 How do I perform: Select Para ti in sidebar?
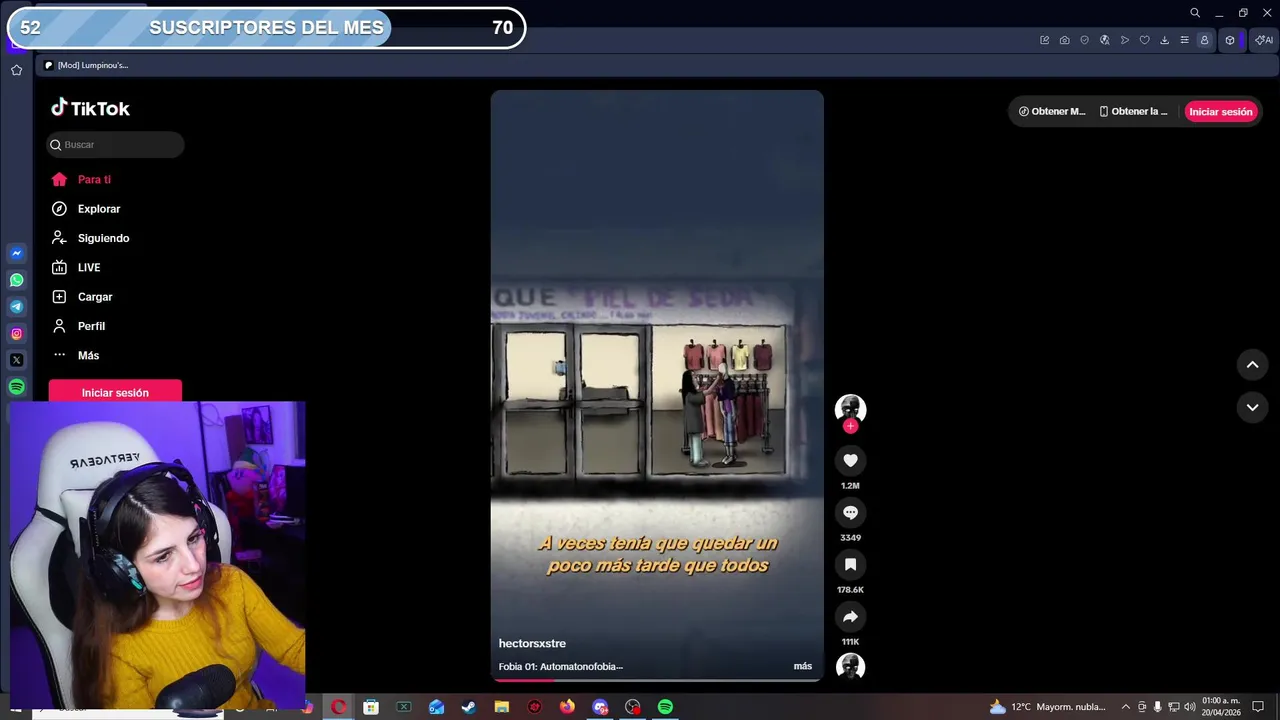point(81,180)
